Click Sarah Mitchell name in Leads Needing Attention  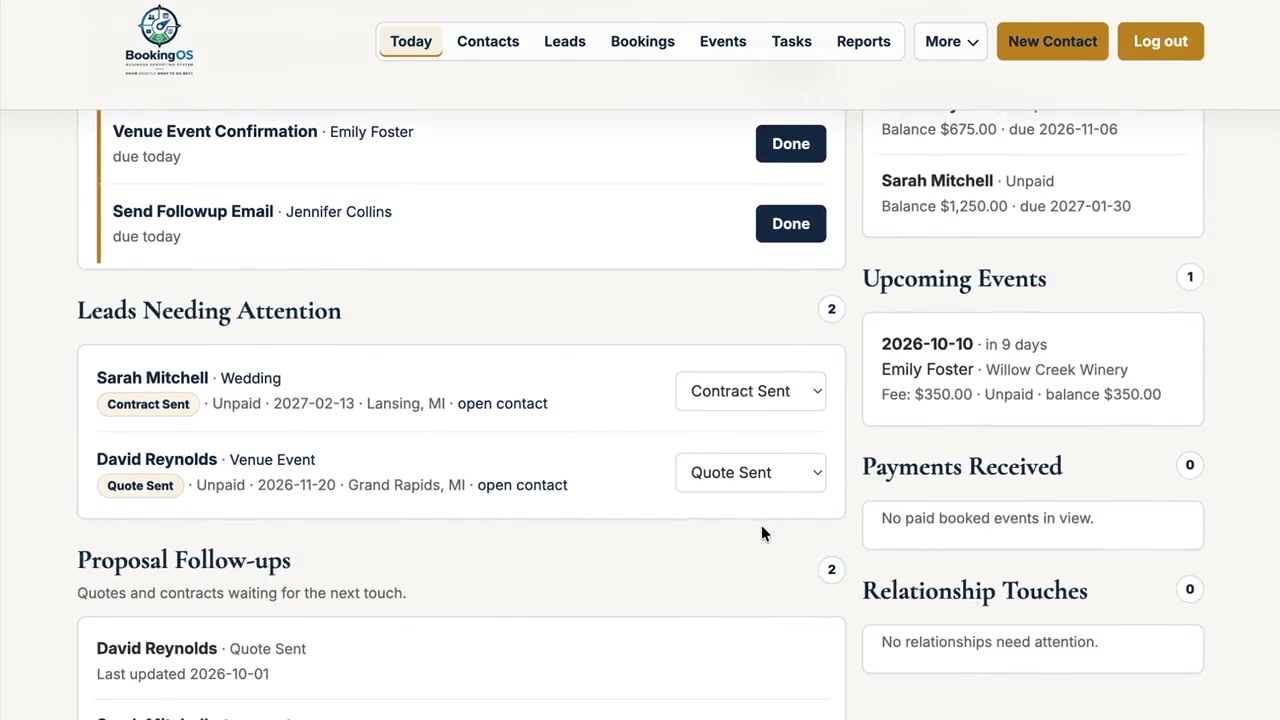point(152,378)
